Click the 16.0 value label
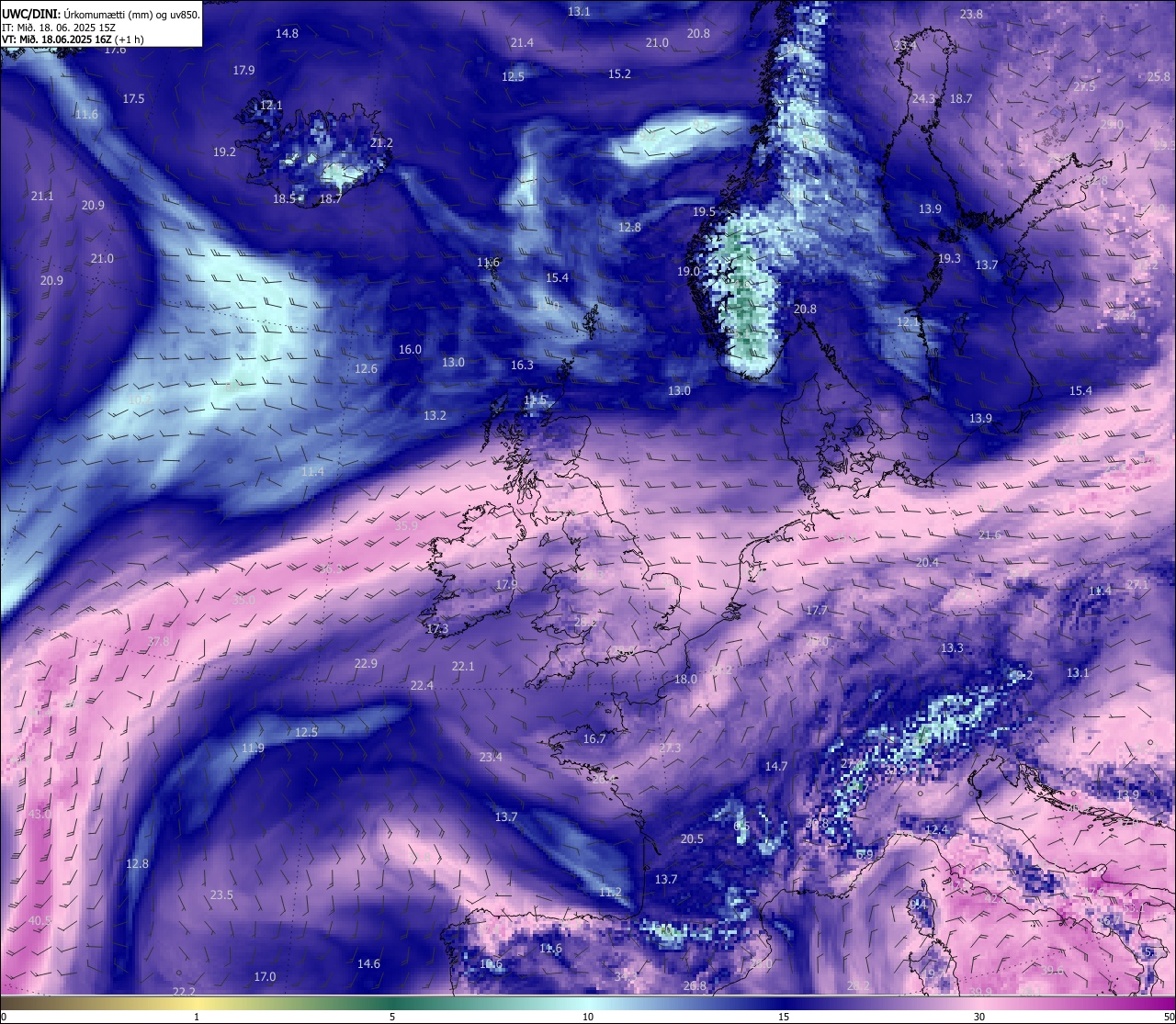The height and width of the screenshot is (1024, 1176). 410,350
